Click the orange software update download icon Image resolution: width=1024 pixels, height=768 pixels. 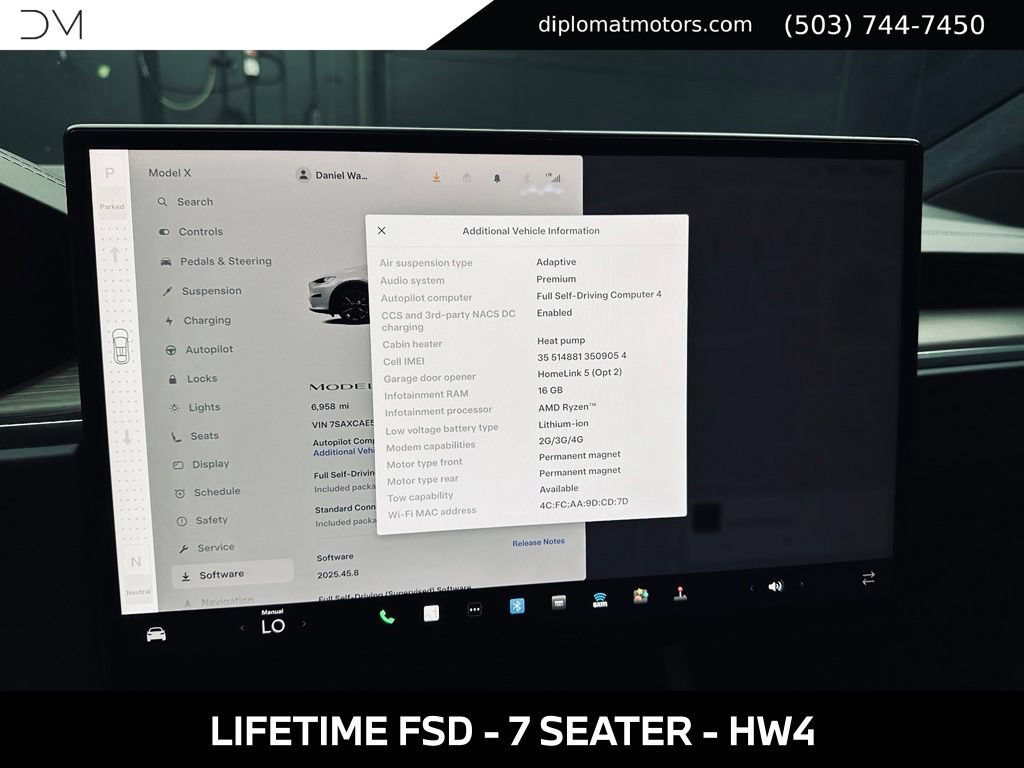(436, 177)
